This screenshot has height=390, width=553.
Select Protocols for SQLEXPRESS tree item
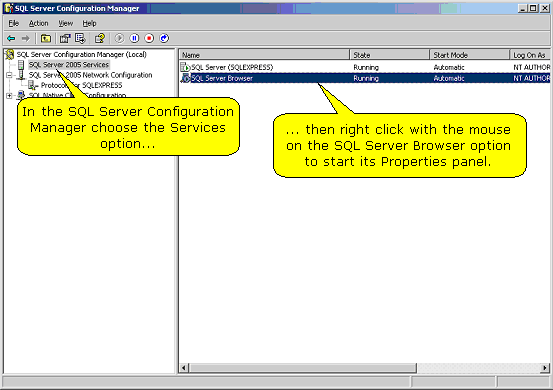(81, 85)
